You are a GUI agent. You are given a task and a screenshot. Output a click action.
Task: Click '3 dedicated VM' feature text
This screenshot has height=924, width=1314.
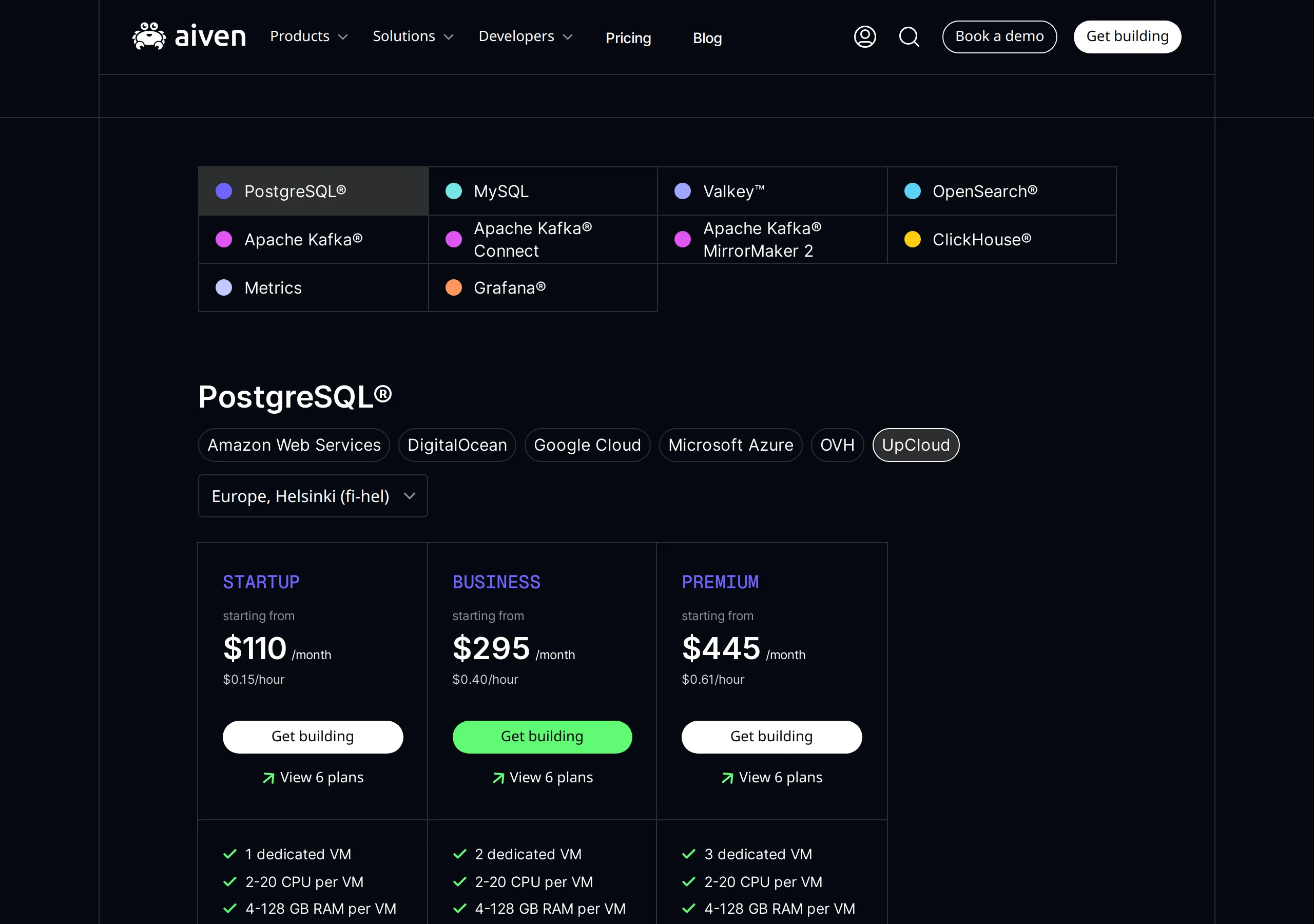point(758,854)
